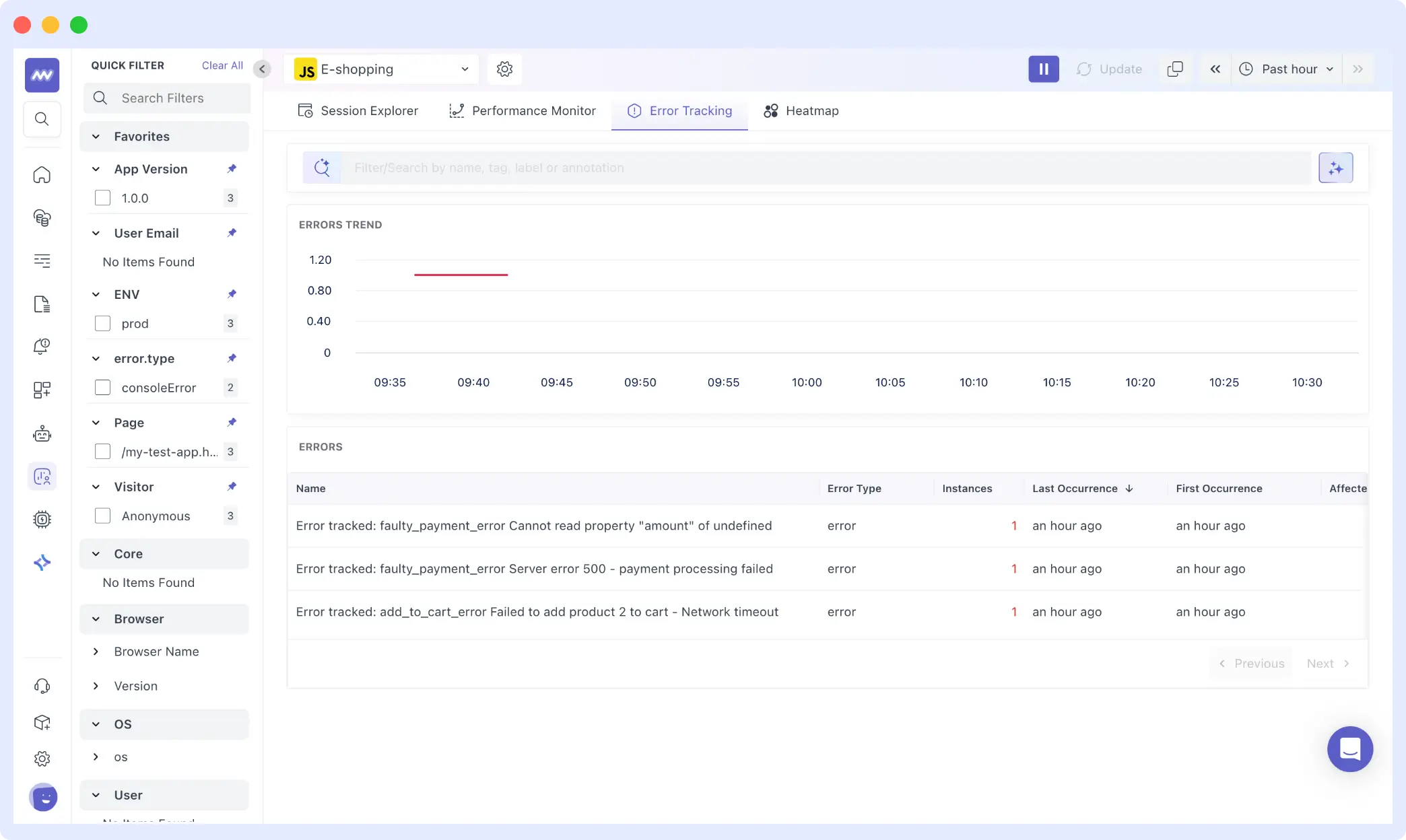Viewport: 1406px width, 840px height.
Task: Open the alerts bell icon in sidebar
Action: 42,347
